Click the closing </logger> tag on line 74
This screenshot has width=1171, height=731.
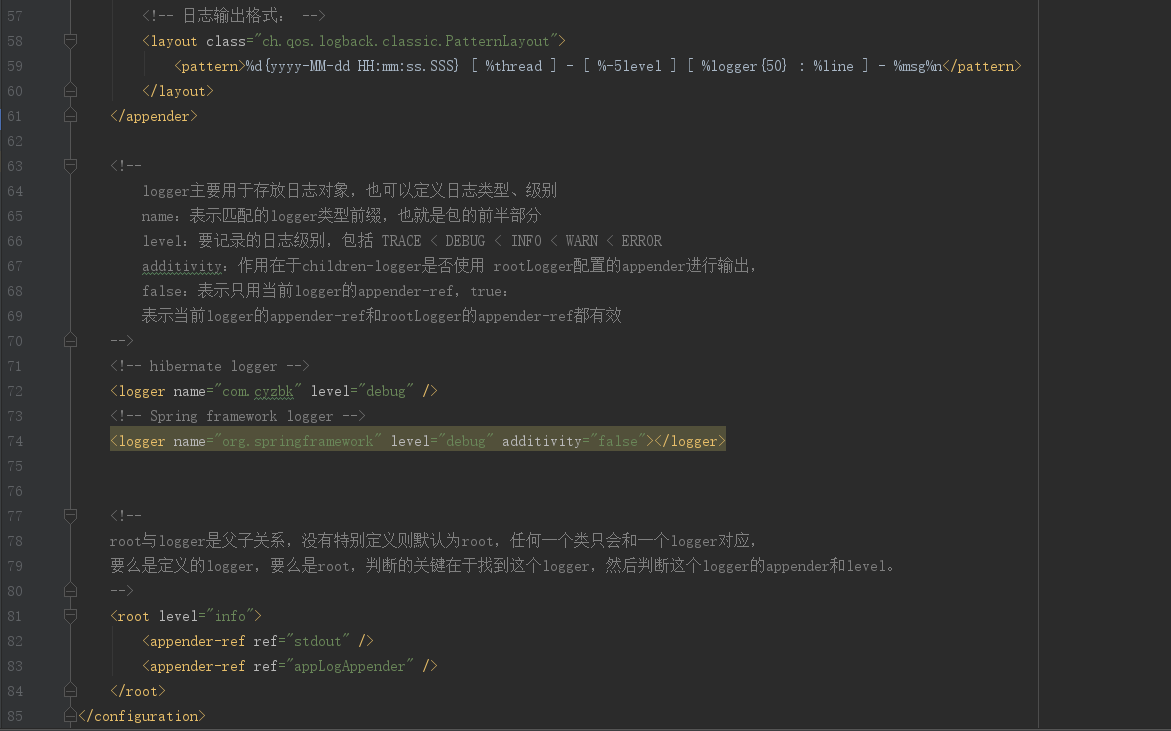[x=689, y=441]
